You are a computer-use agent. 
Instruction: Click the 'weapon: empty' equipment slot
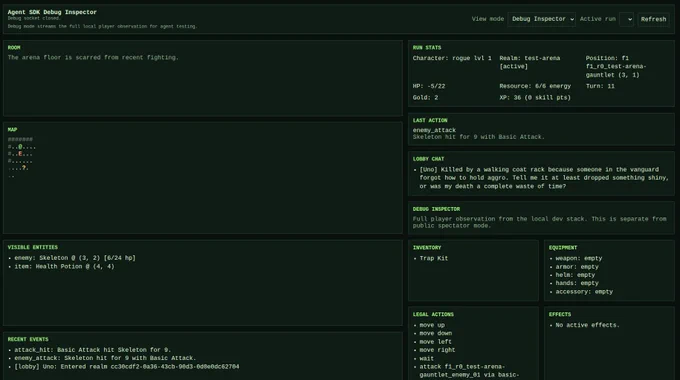click(579, 259)
